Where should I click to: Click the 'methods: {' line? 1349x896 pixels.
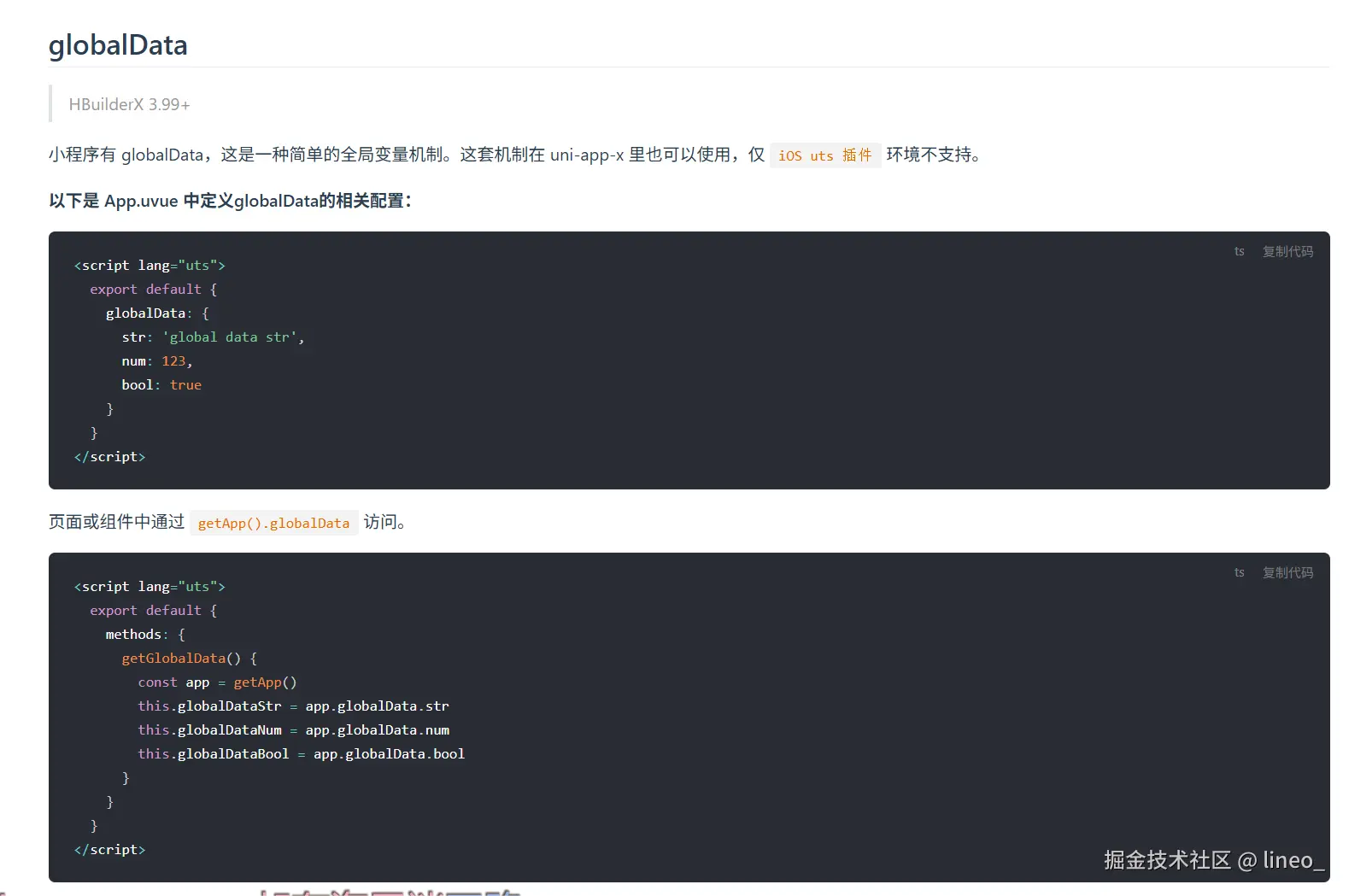click(145, 635)
